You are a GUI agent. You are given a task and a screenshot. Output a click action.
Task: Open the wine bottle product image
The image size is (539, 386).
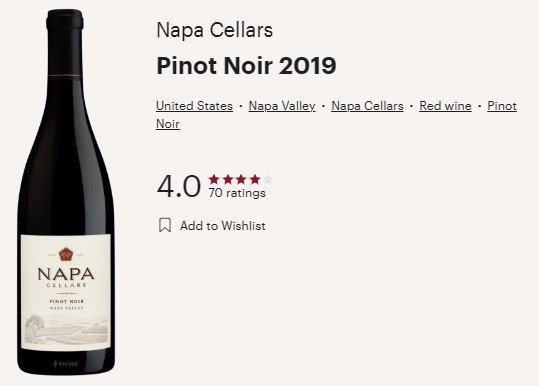65,192
